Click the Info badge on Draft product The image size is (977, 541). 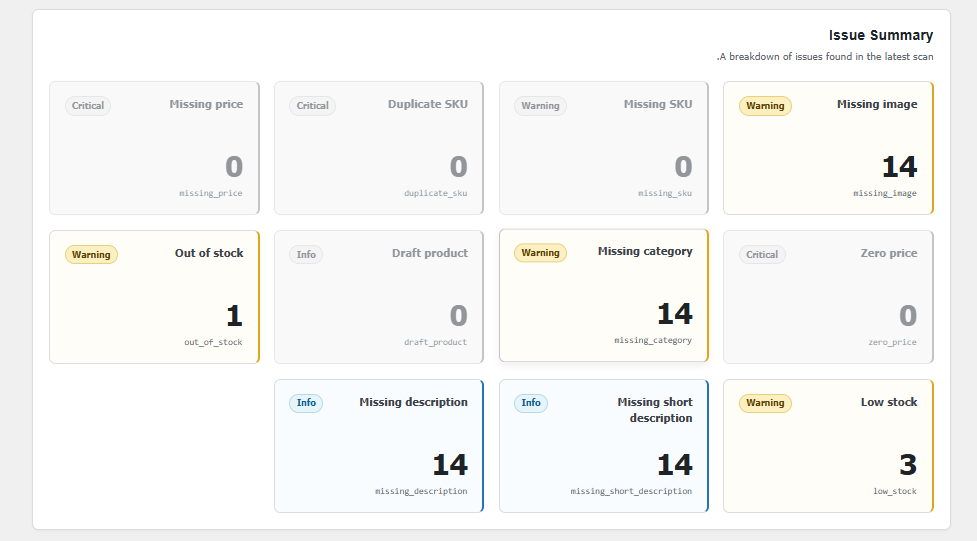(x=306, y=254)
